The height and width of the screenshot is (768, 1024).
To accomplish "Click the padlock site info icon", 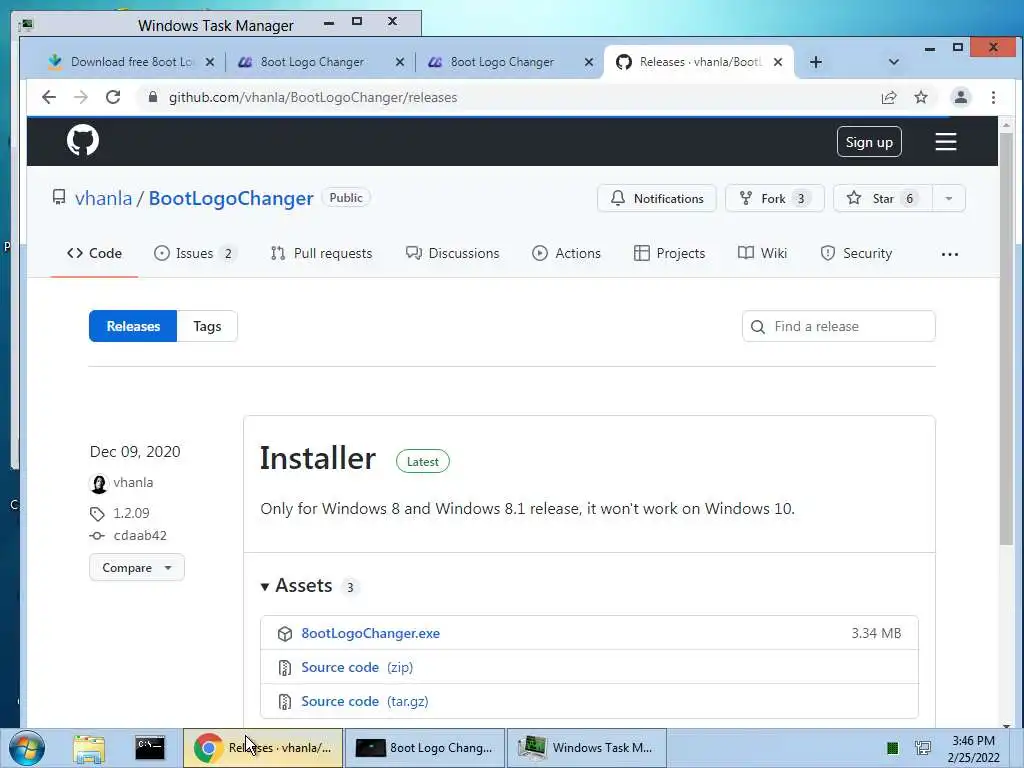I will pyautogui.click(x=153, y=97).
